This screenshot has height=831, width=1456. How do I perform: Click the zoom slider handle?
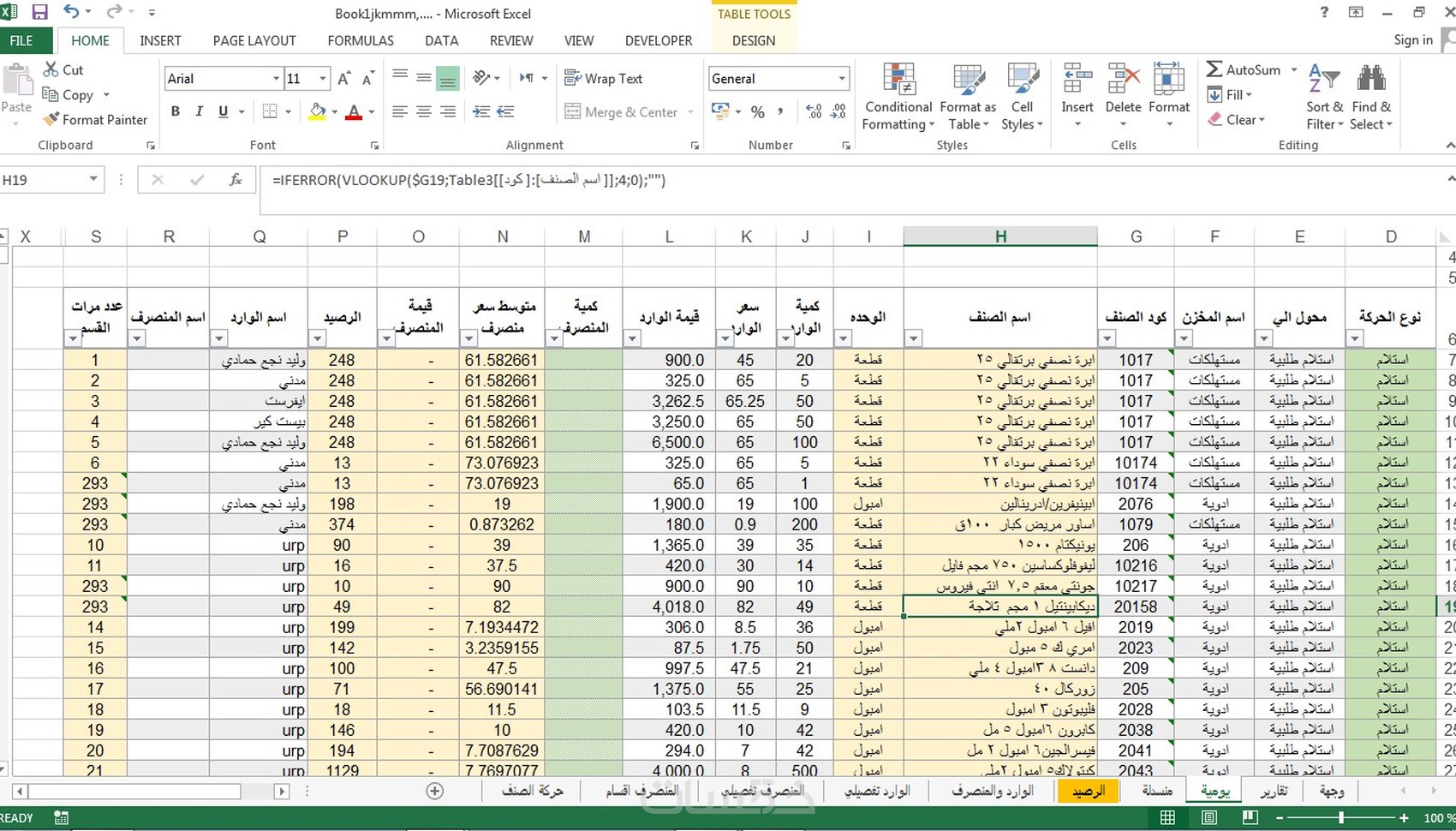point(1341,818)
